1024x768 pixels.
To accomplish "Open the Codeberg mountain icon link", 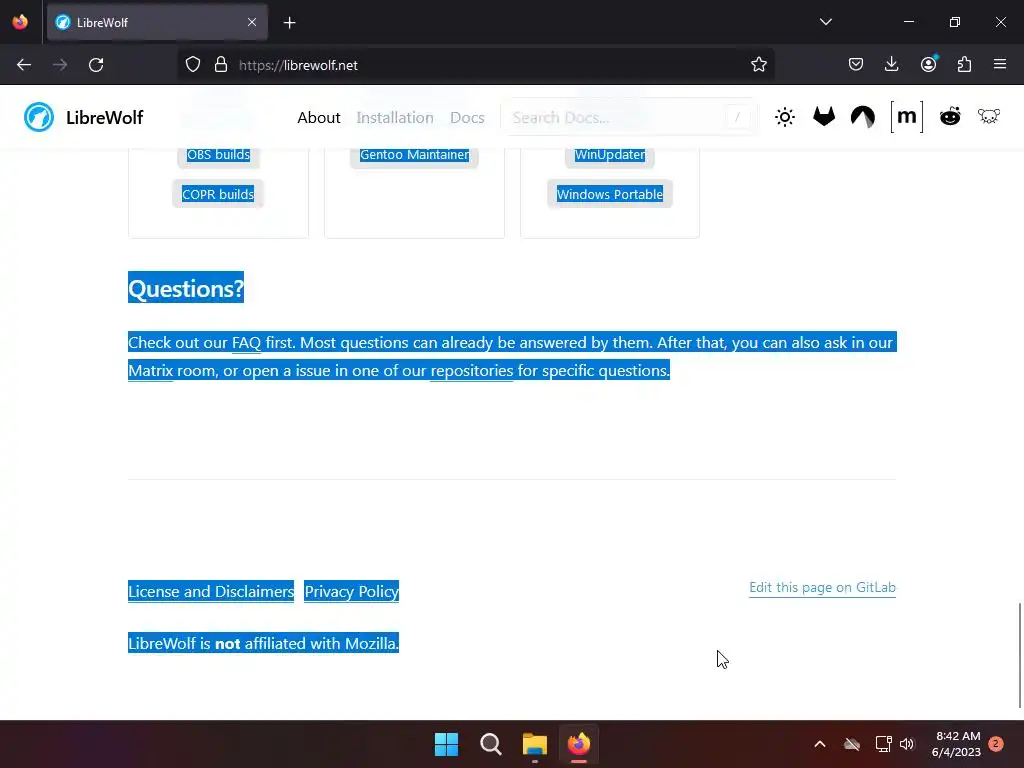I will [x=863, y=117].
